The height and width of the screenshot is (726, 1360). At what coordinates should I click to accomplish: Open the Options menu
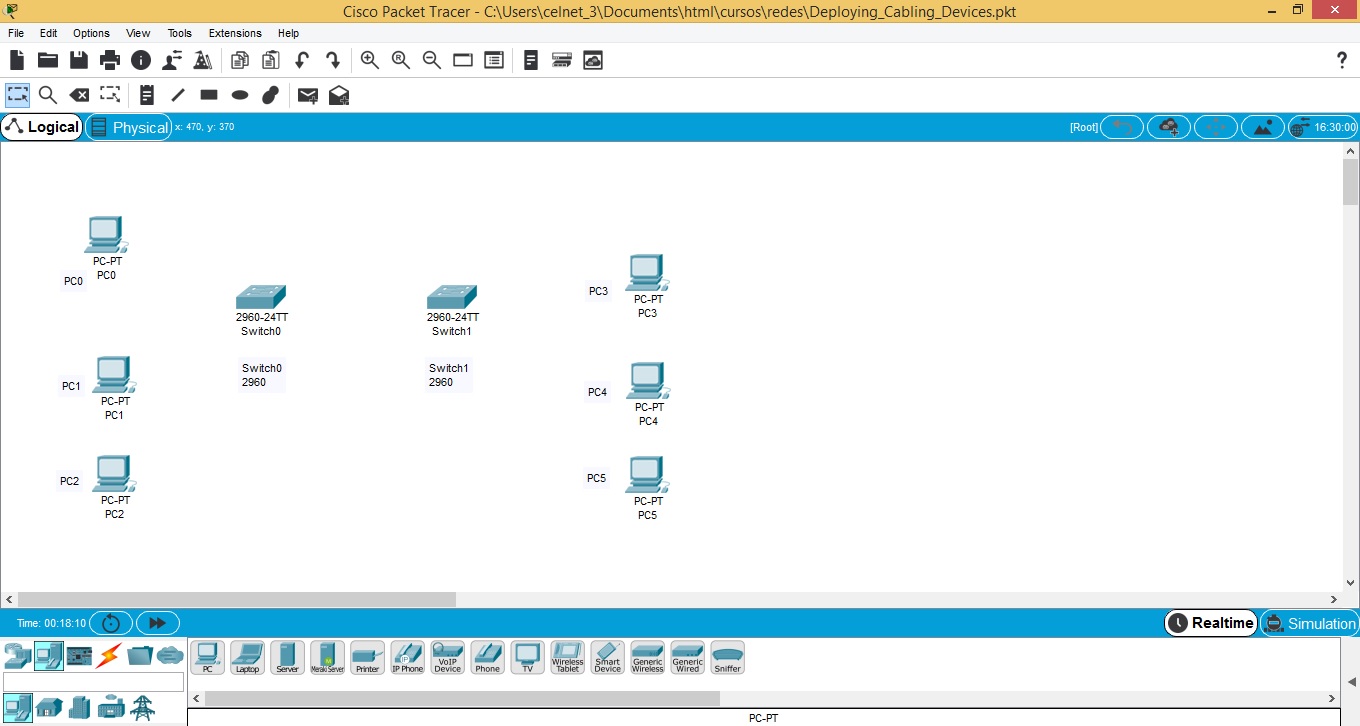[x=91, y=33]
